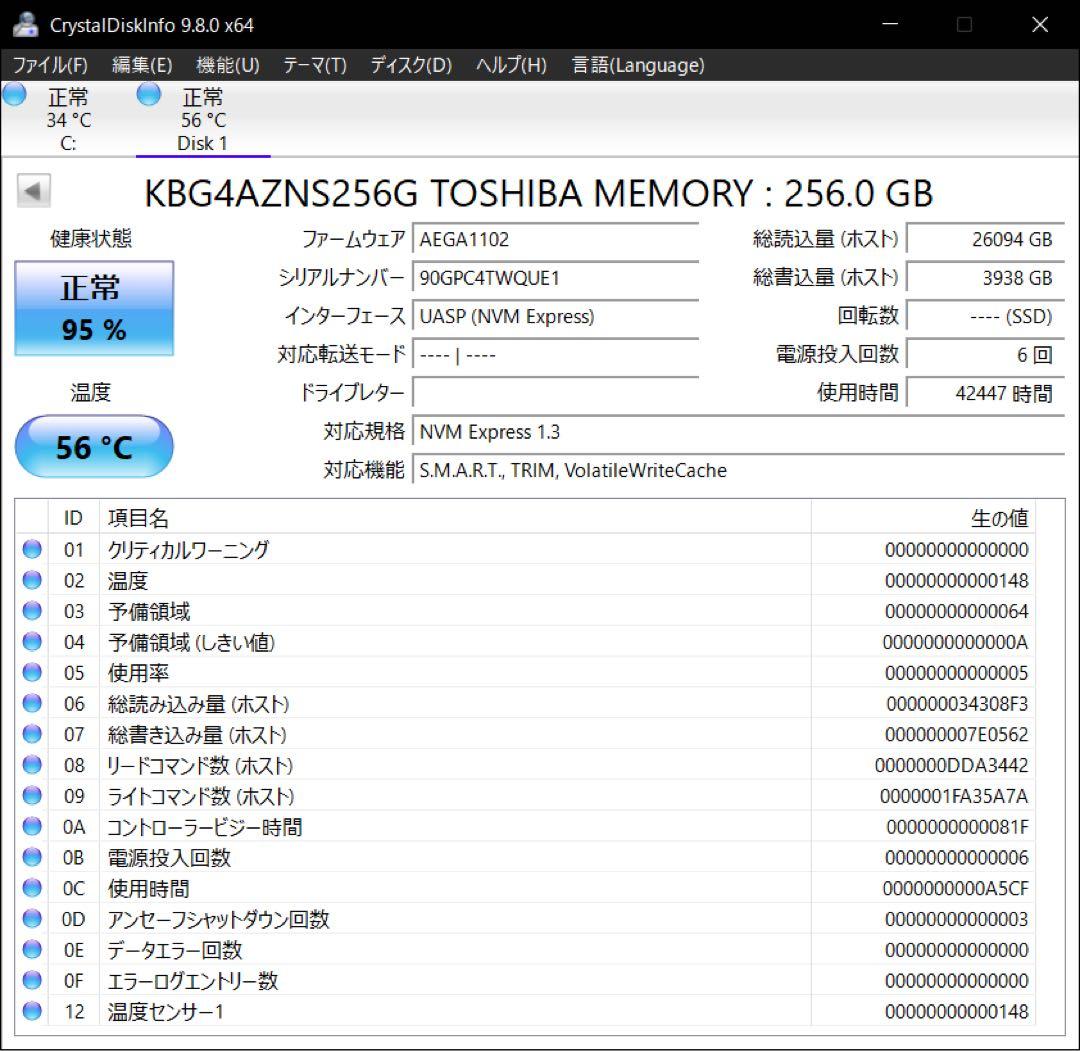
Task: Click the disk model title KBG4AZNS256G TOSHIBA MEMORY
Action: point(448,193)
